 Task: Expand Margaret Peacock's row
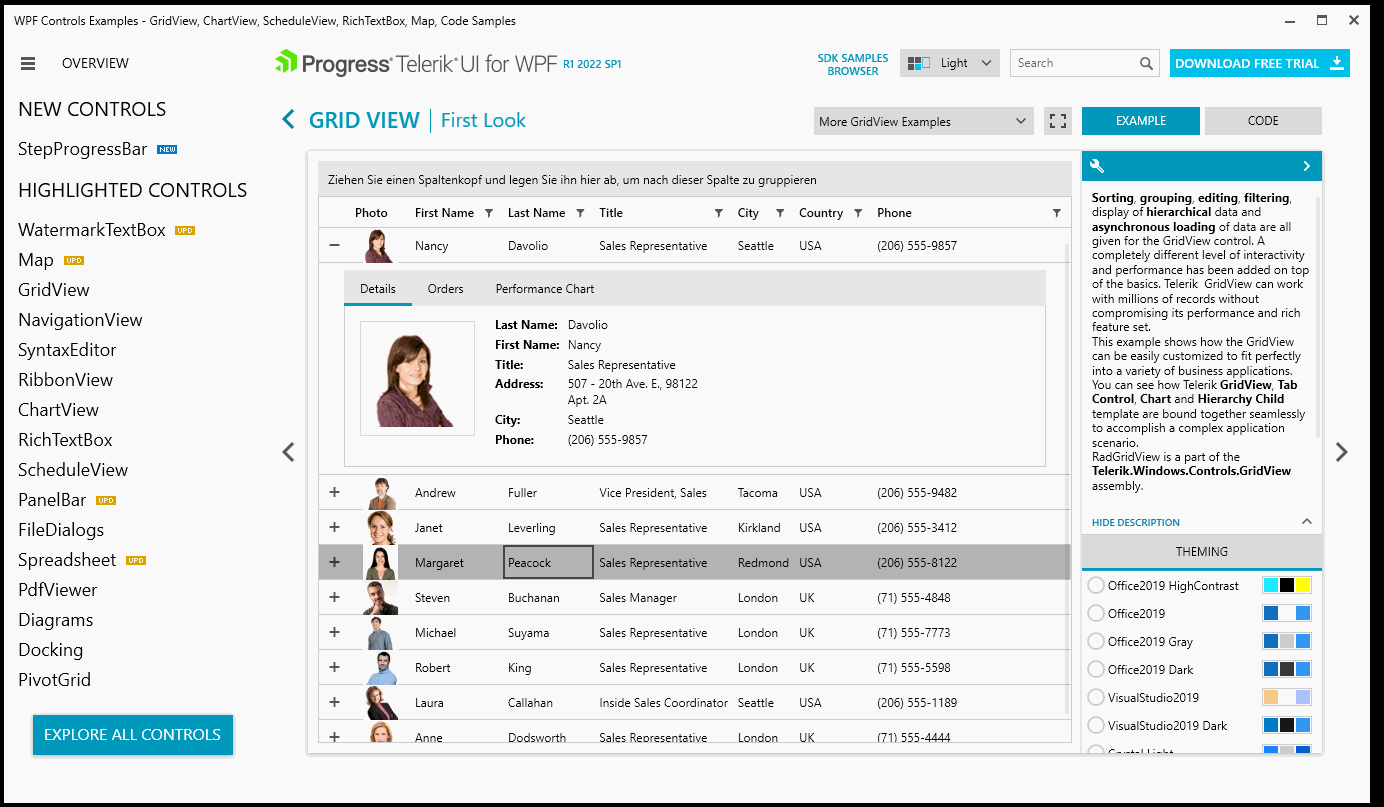point(334,562)
